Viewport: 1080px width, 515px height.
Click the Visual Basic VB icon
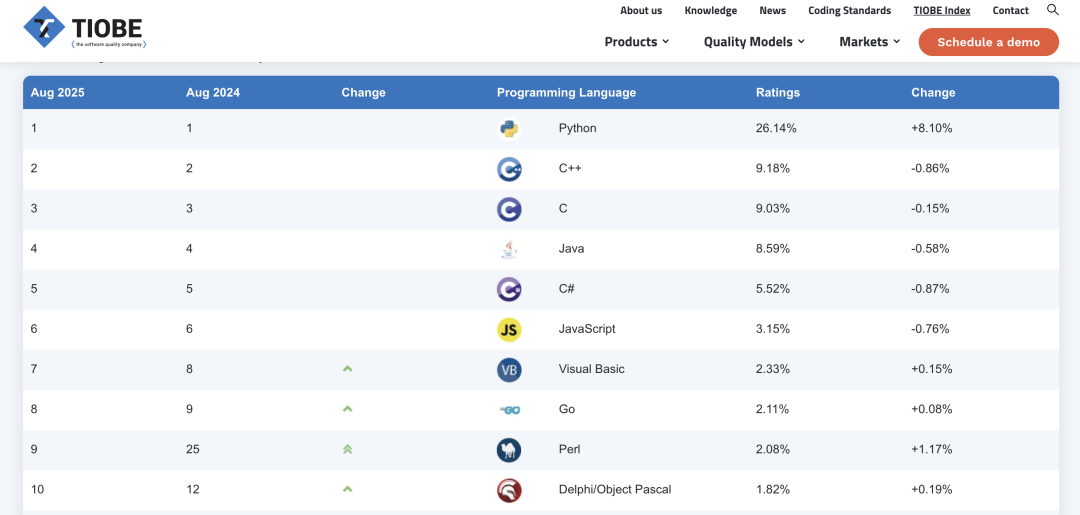click(x=509, y=369)
